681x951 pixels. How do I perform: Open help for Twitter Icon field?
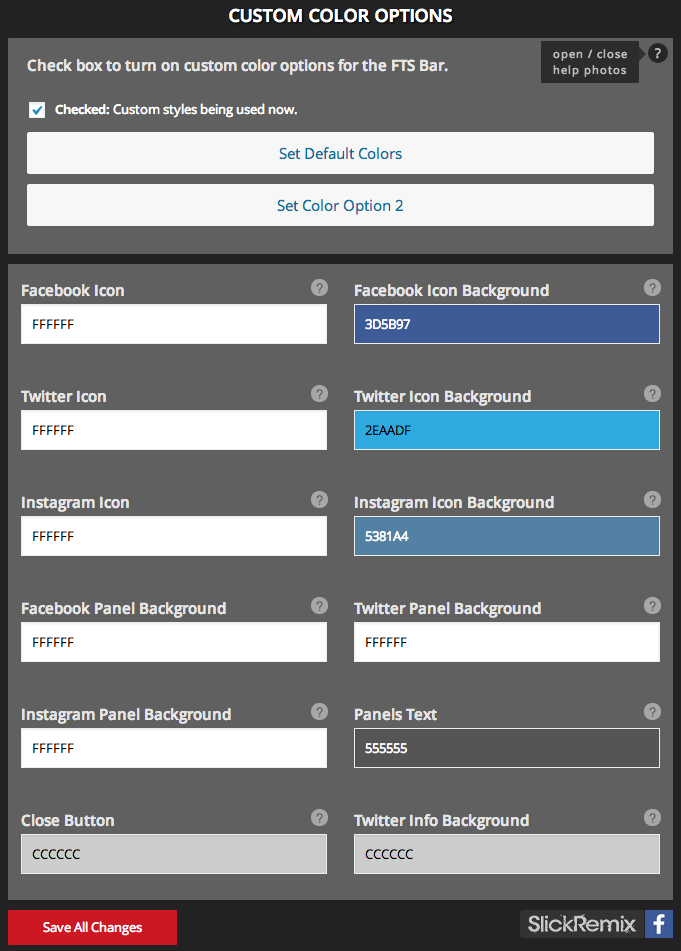[x=320, y=394]
